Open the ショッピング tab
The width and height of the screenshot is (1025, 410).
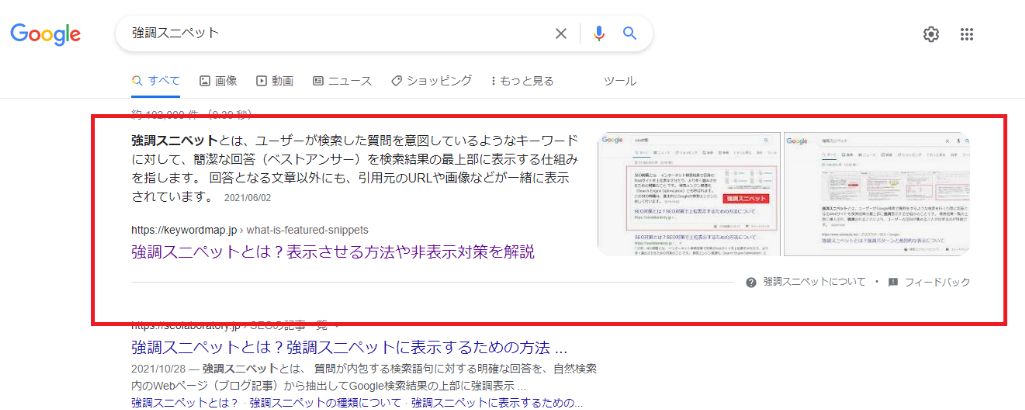point(431,81)
